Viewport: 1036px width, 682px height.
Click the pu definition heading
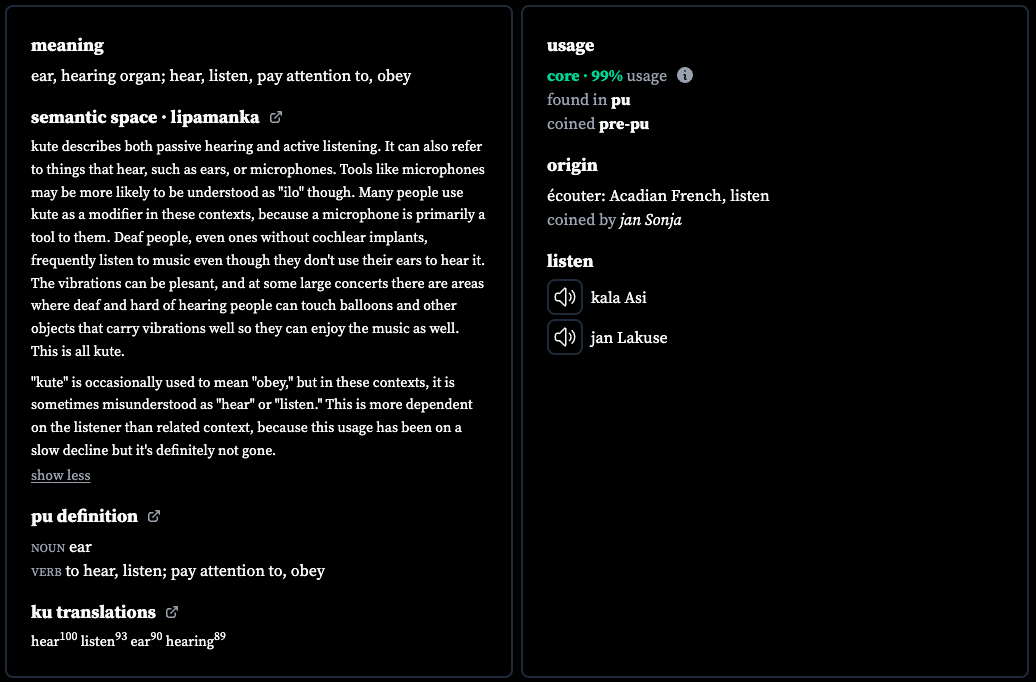[85, 516]
